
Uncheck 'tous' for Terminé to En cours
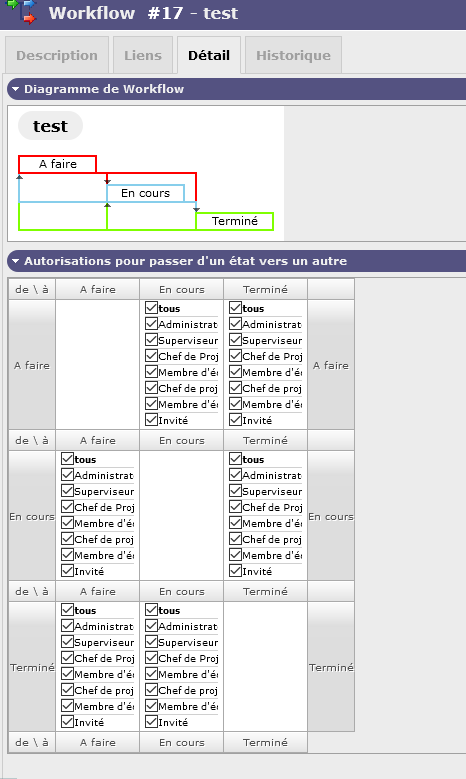coord(152,610)
